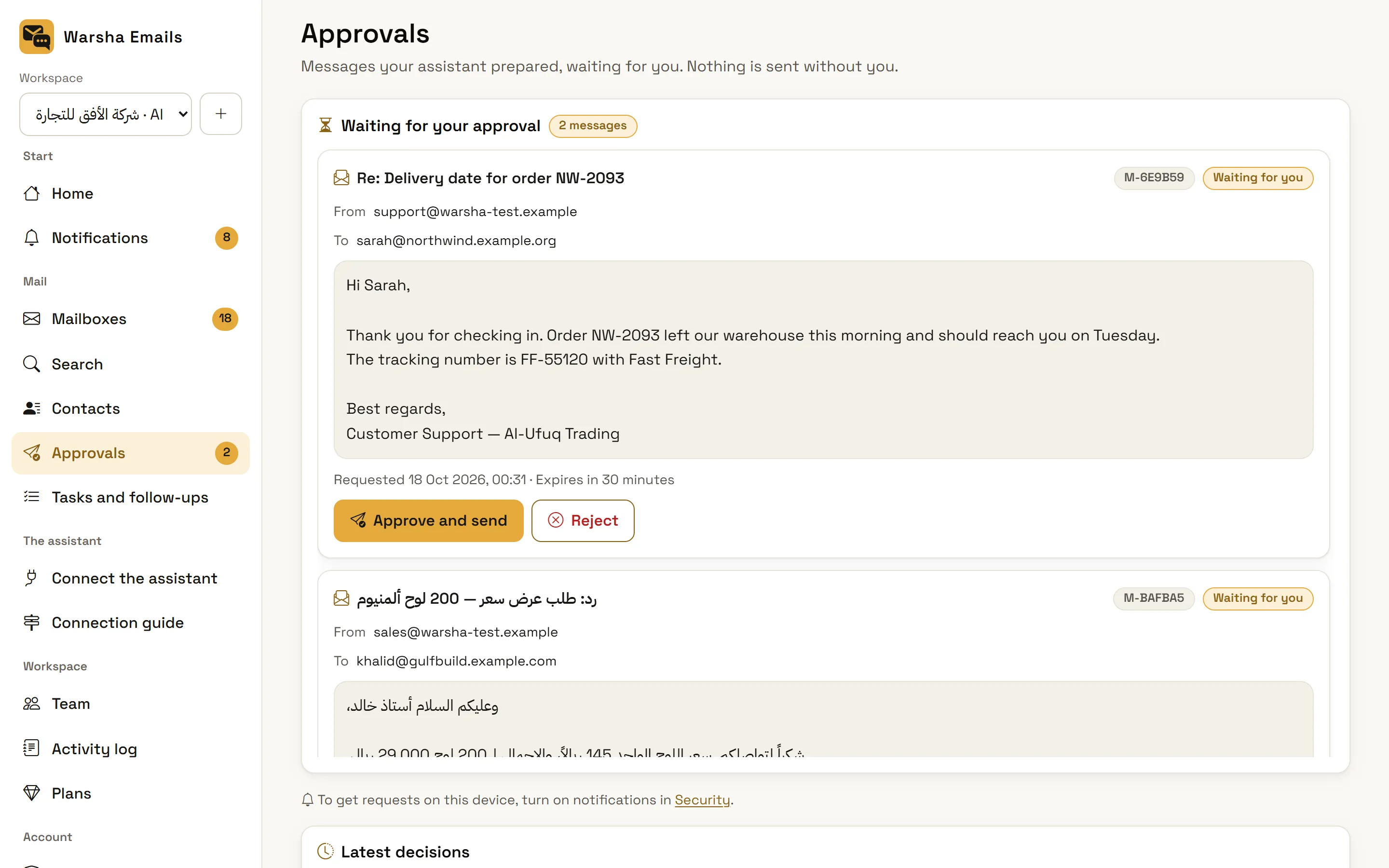Click the Activity log icon
The width and height of the screenshot is (1389, 868).
31,748
